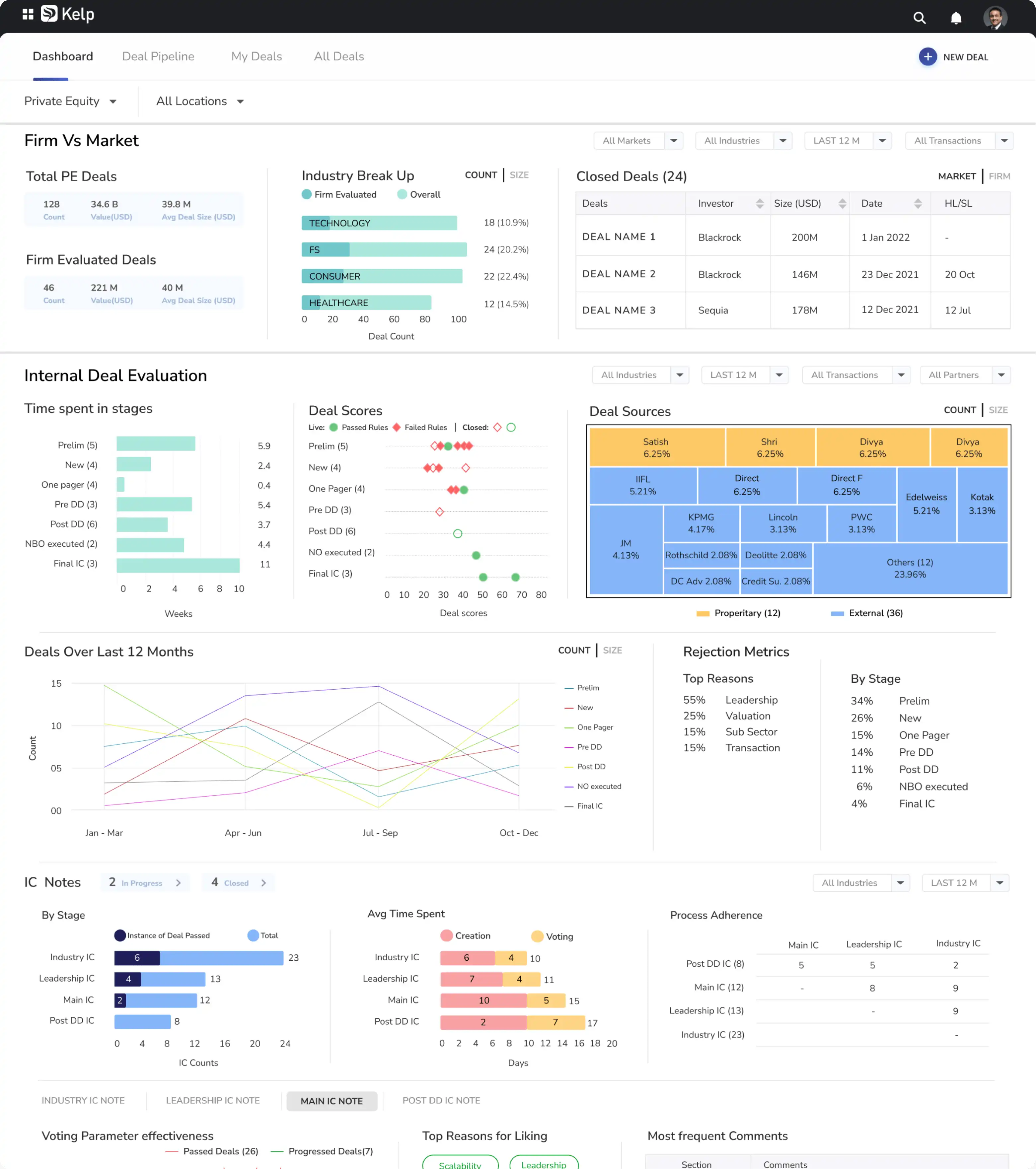1036x1169 pixels.
Task: Select the POST DD IC NOTE tab
Action: pos(441,1100)
